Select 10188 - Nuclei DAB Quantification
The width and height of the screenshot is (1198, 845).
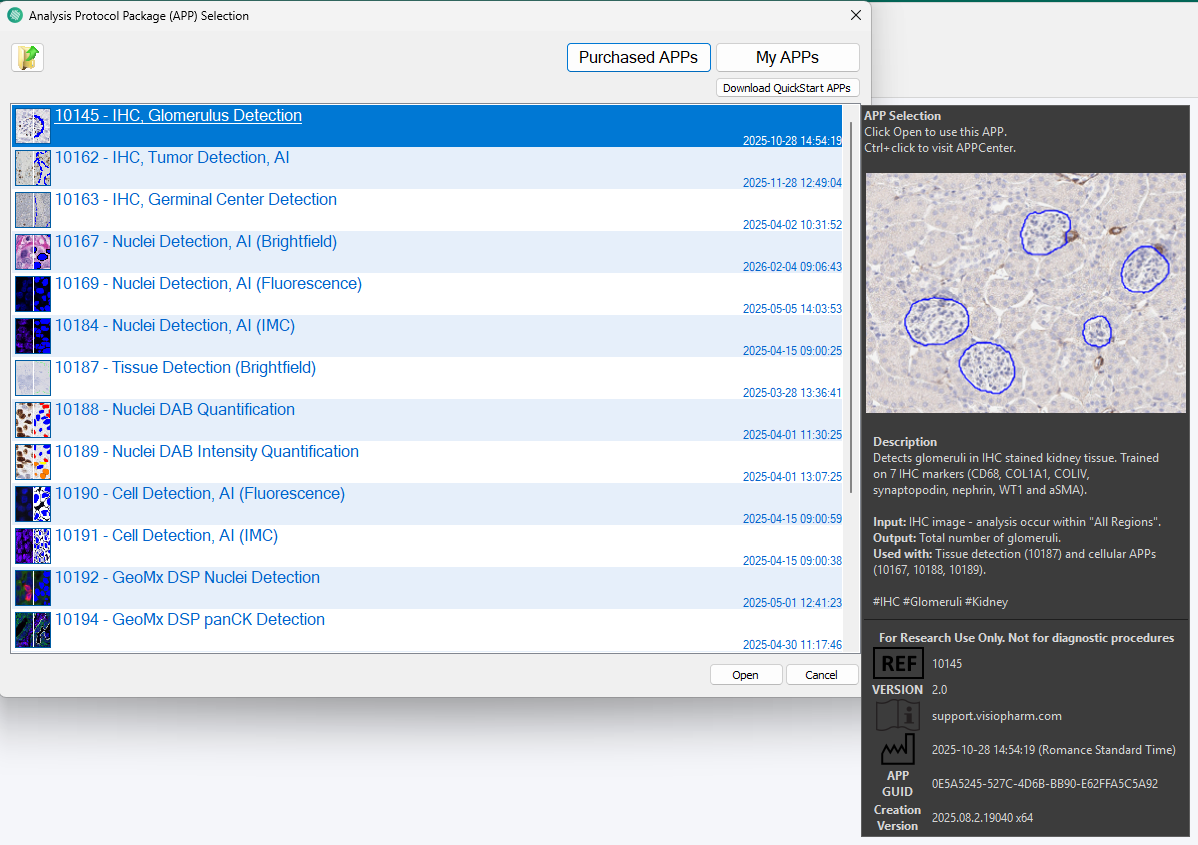(175, 410)
